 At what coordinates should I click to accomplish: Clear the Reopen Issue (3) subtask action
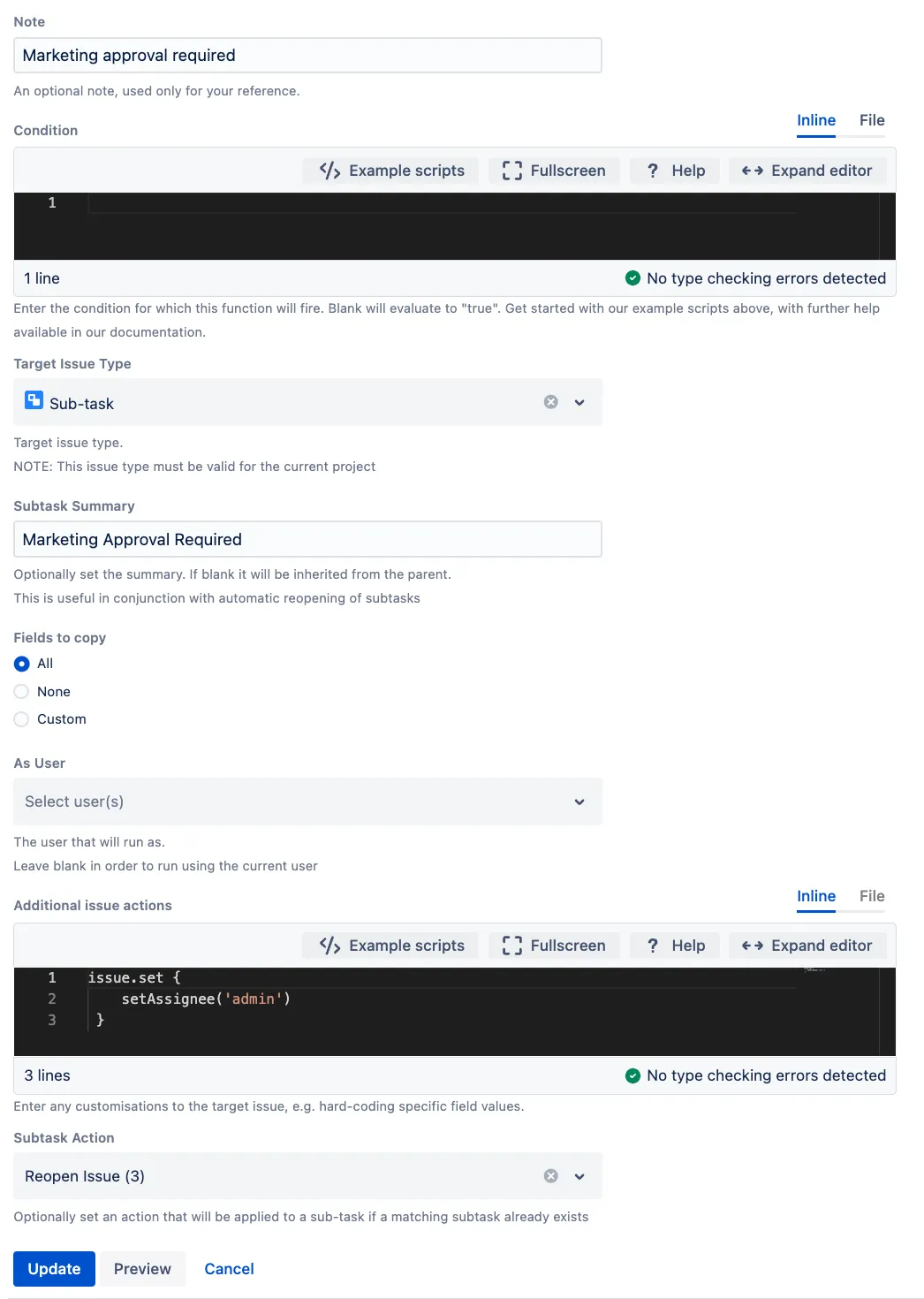(551, 1176)
